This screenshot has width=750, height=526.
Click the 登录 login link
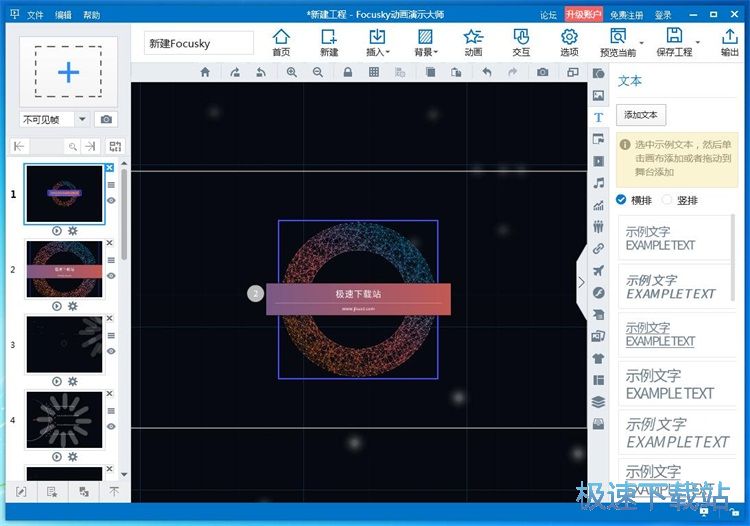tap(663, 15)
